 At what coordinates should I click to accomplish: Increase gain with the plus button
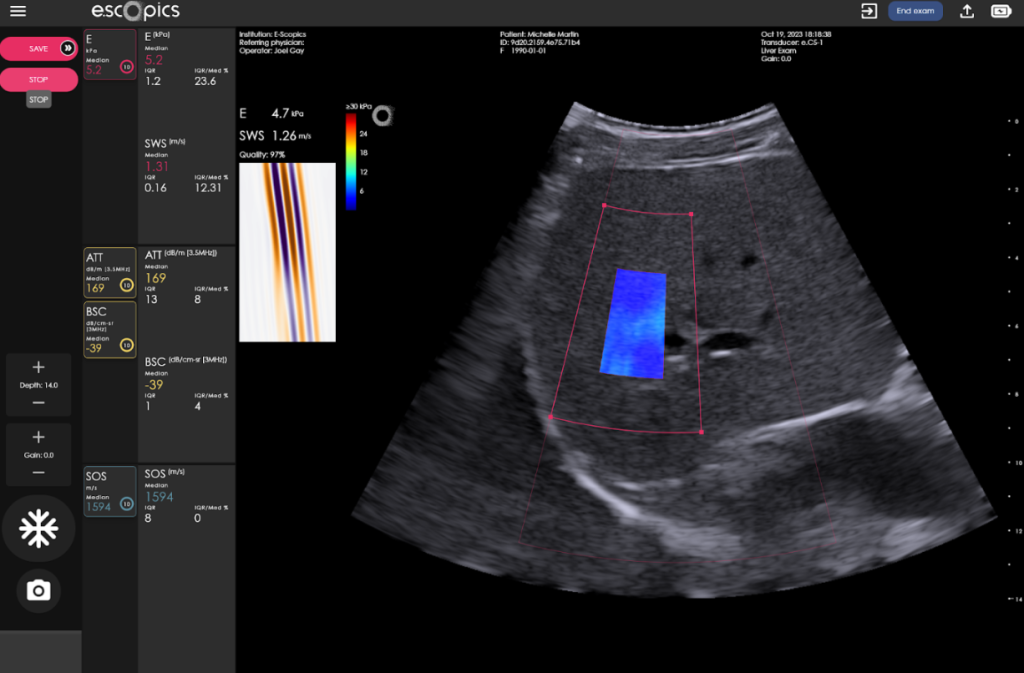(39, 437)
